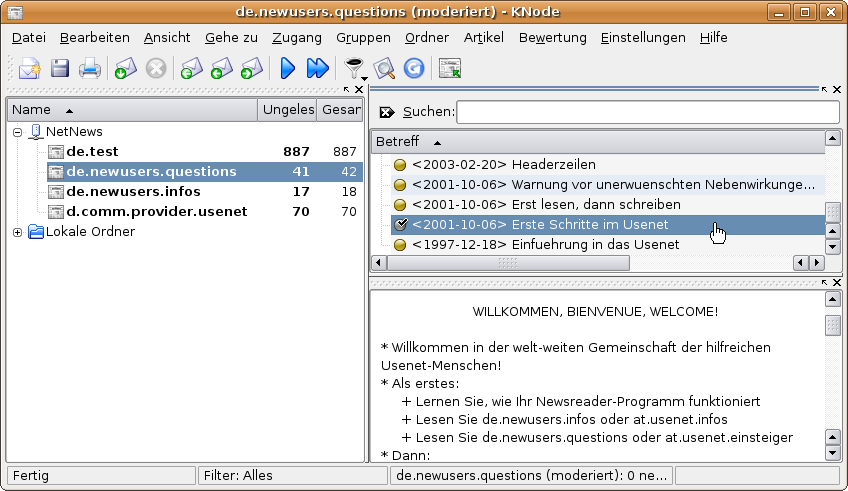Click the floppy disk save icon
848x491 pixels.
(60, 69)
